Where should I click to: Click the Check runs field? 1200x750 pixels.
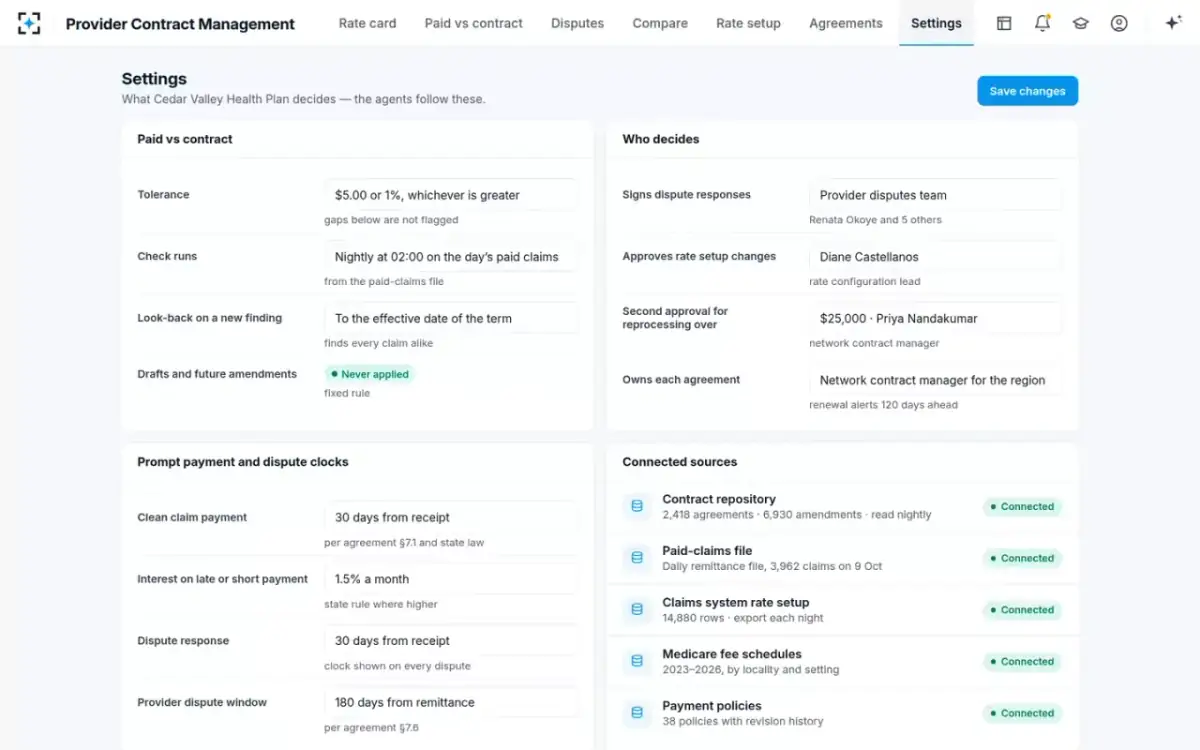[x=451, y=257]
